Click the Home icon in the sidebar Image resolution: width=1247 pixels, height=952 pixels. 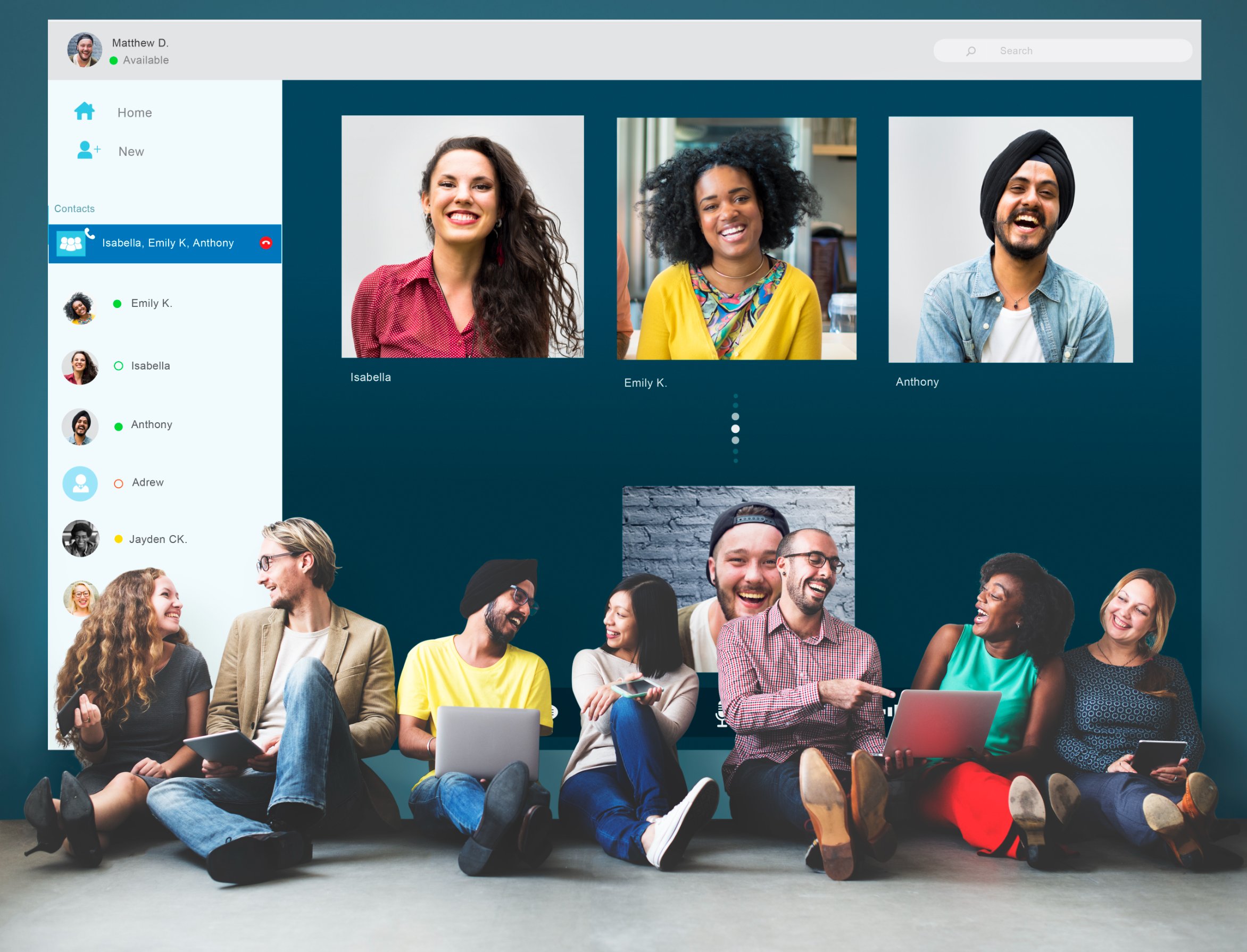(84, 112)
